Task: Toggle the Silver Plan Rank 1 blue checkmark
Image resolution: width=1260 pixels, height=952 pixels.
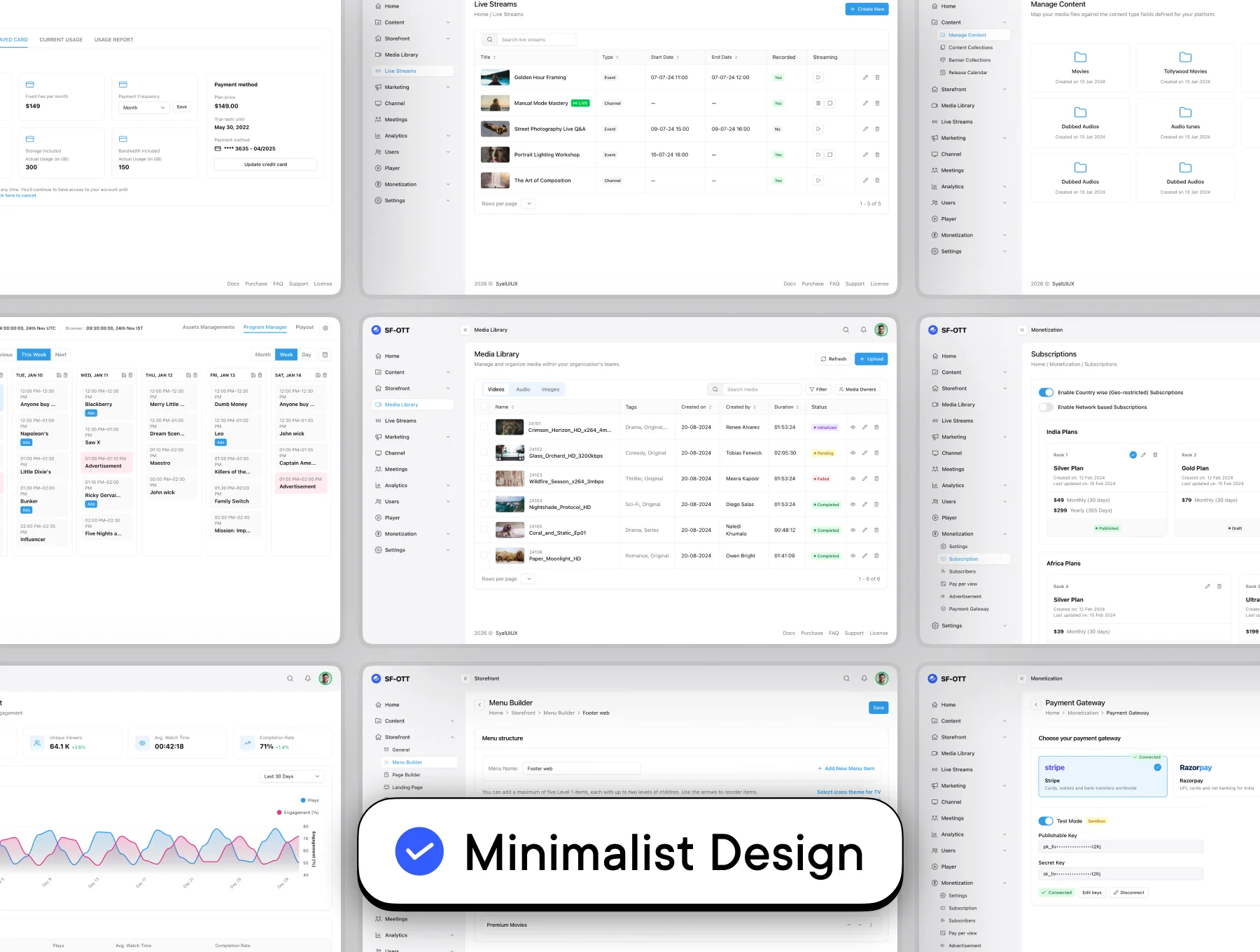Action: pos(1133,455)
